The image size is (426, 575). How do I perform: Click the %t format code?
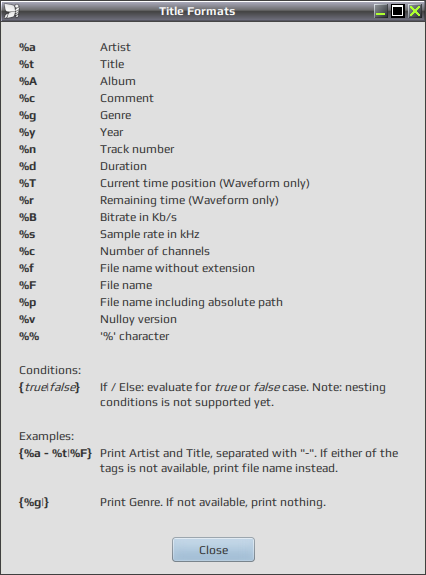point(26,64)
